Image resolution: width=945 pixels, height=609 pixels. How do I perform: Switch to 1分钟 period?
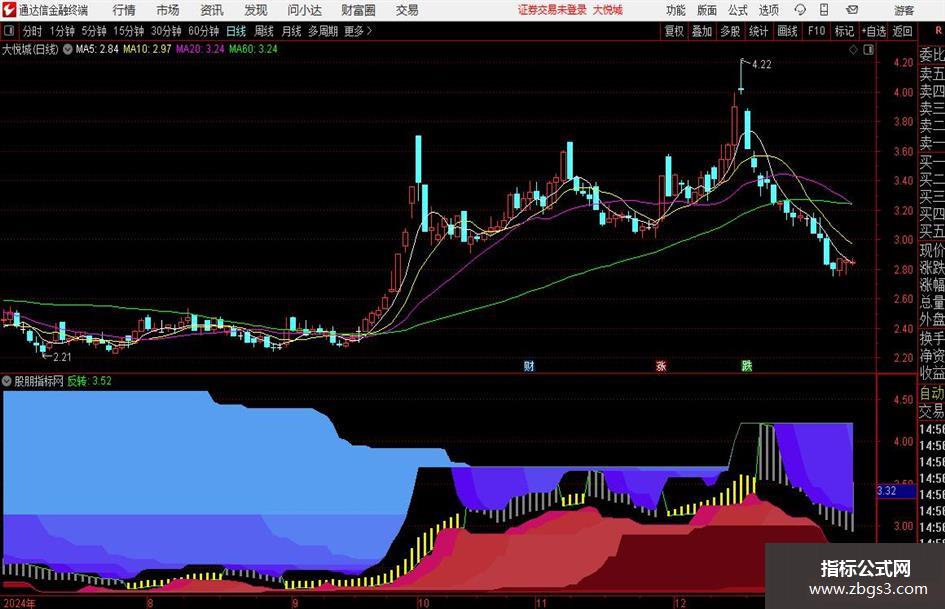(x=61, y=31)
